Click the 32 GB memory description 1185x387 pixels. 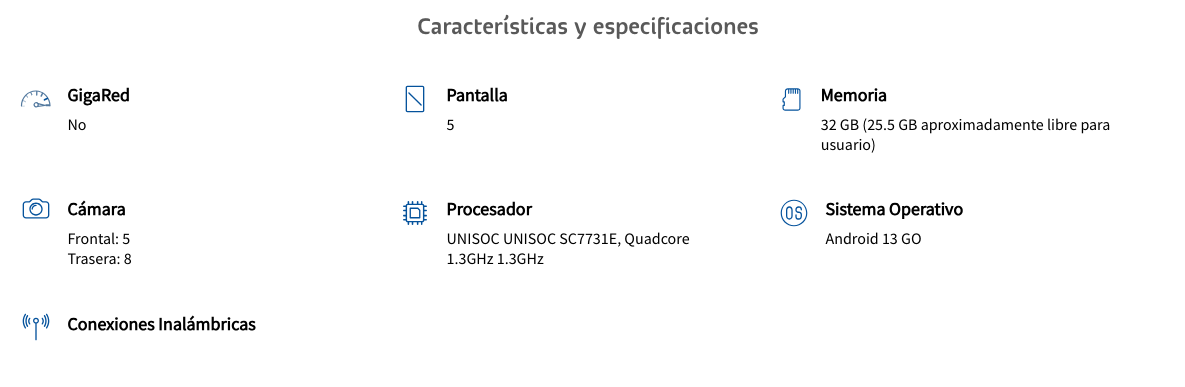click(965, 135)
